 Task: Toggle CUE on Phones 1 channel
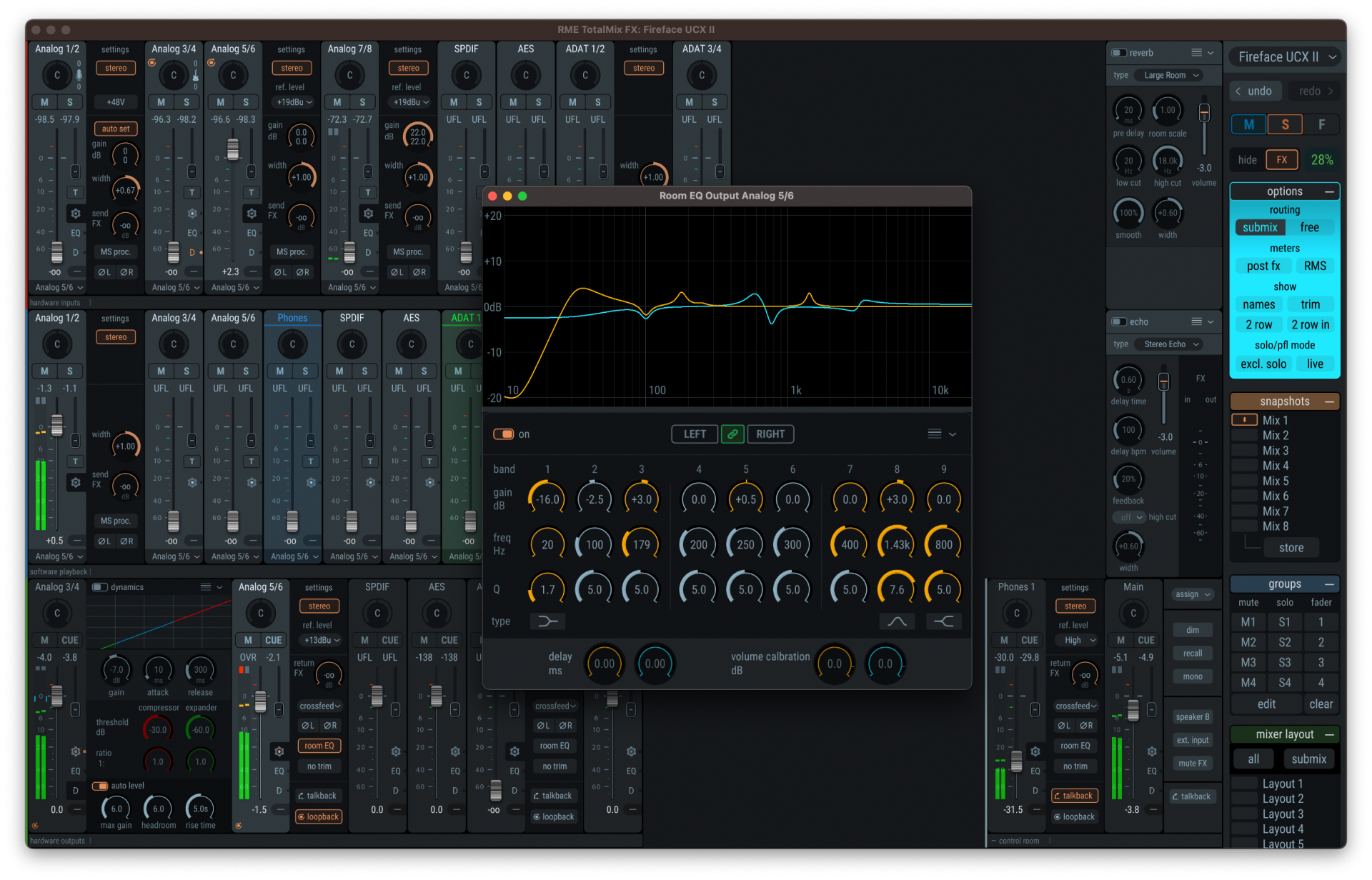pyautogui.click(x=1030, y=640)
